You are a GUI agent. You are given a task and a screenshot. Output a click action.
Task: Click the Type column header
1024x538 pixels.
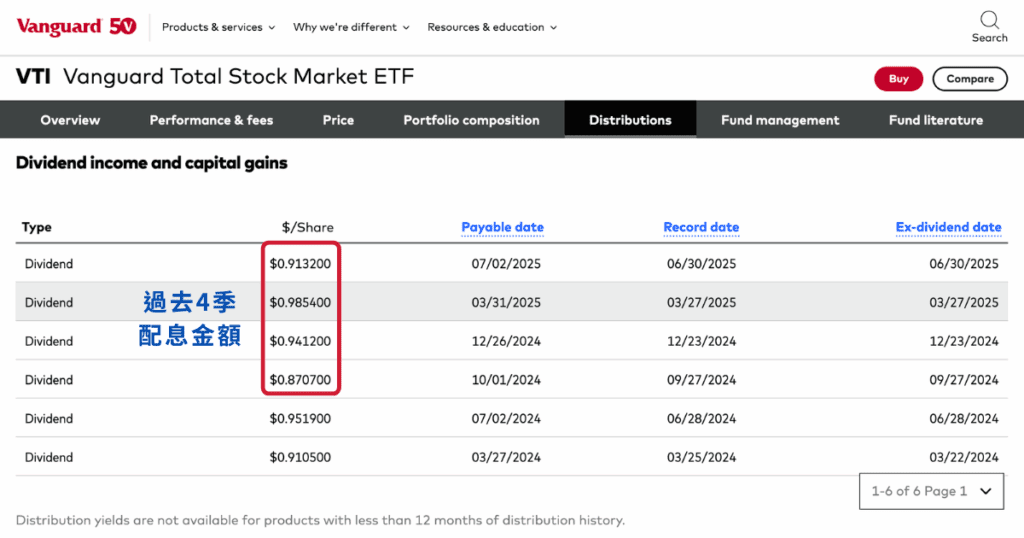37,227
